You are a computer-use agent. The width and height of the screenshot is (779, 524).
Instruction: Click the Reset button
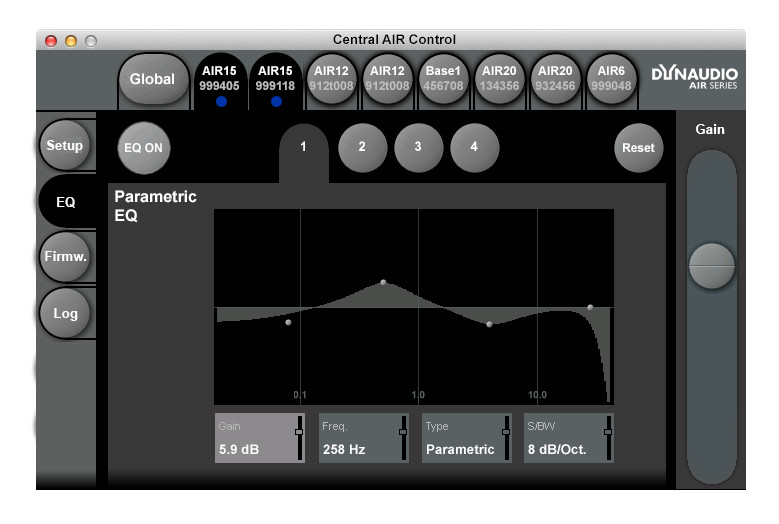pyautogui.click(x=638, y=148)
